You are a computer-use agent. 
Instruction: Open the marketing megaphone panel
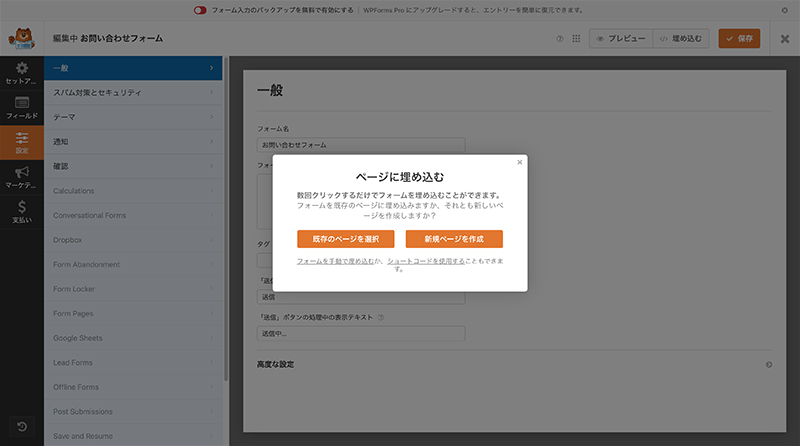[x=21, y=177]
